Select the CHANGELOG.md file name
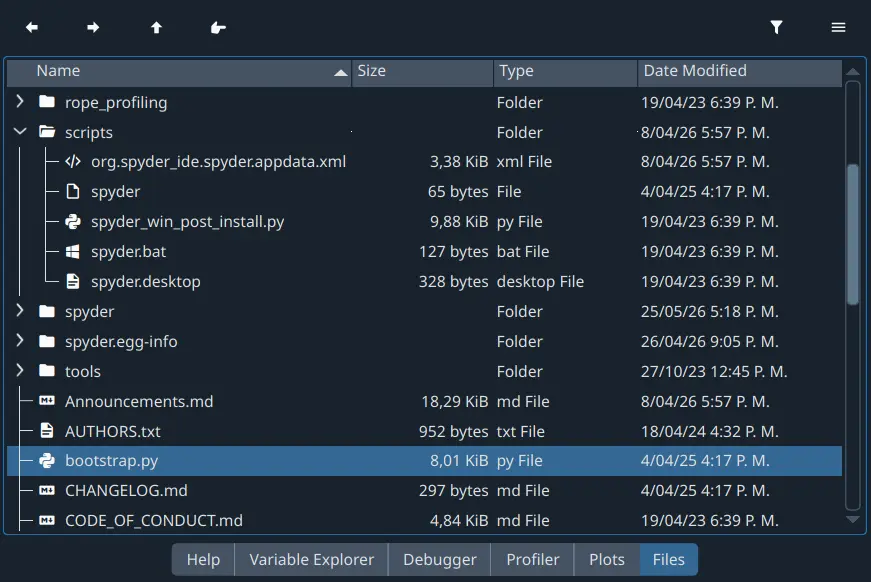The image size is (871, 582). 126,490
